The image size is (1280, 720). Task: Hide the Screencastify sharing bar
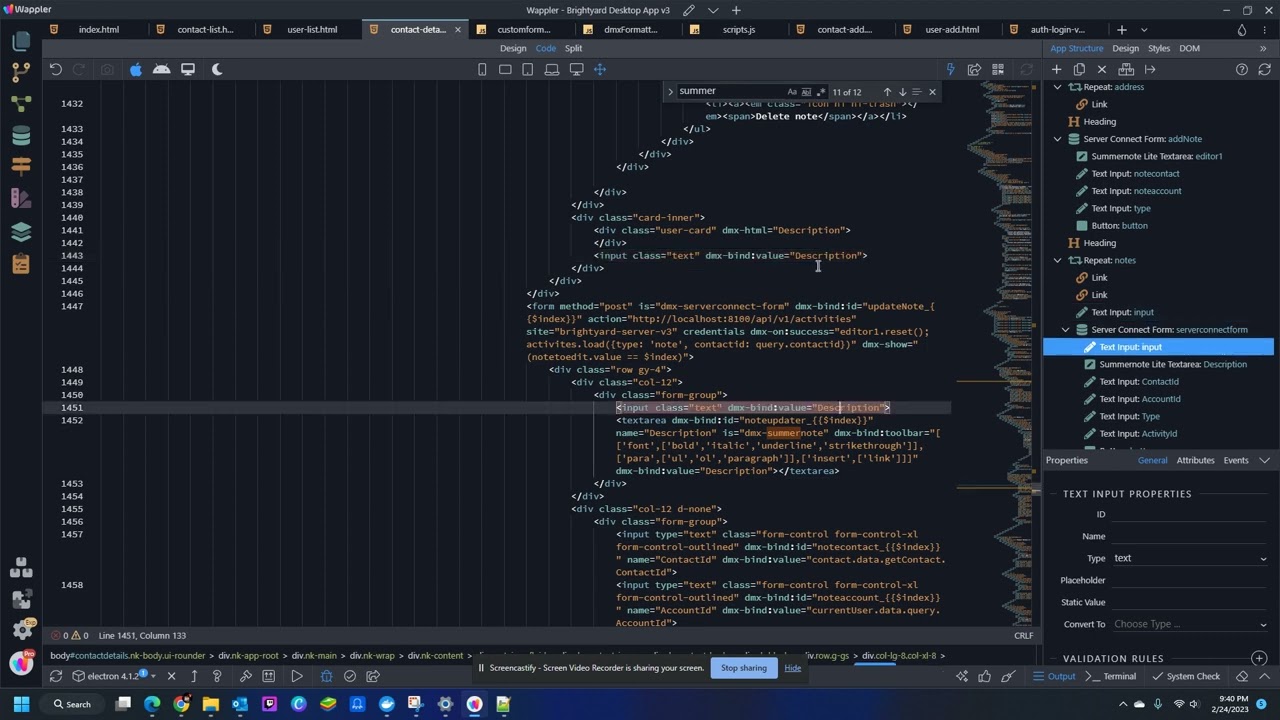click(x=793, y=668)
